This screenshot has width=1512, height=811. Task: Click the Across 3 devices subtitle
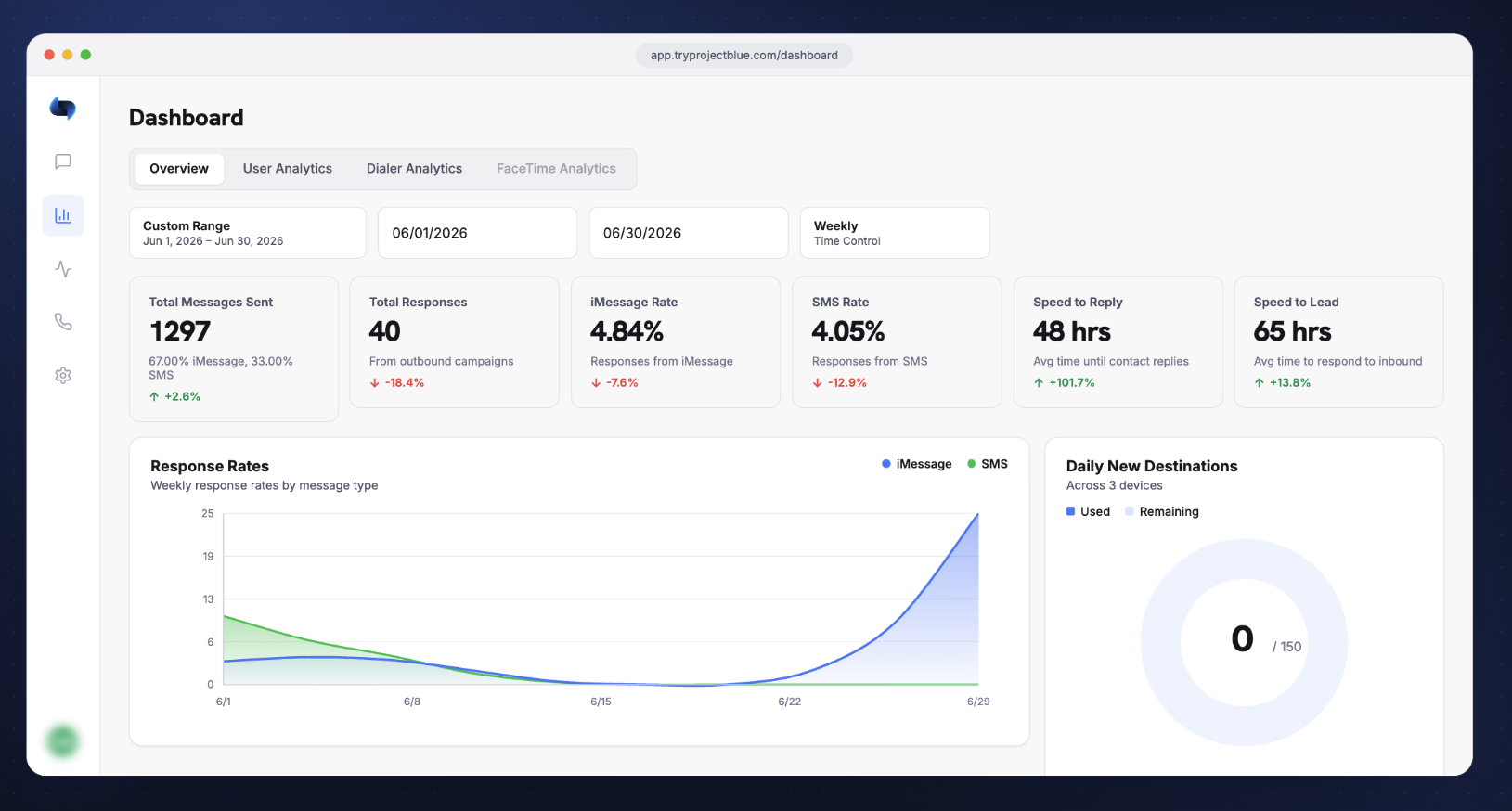pos(1115,485)
